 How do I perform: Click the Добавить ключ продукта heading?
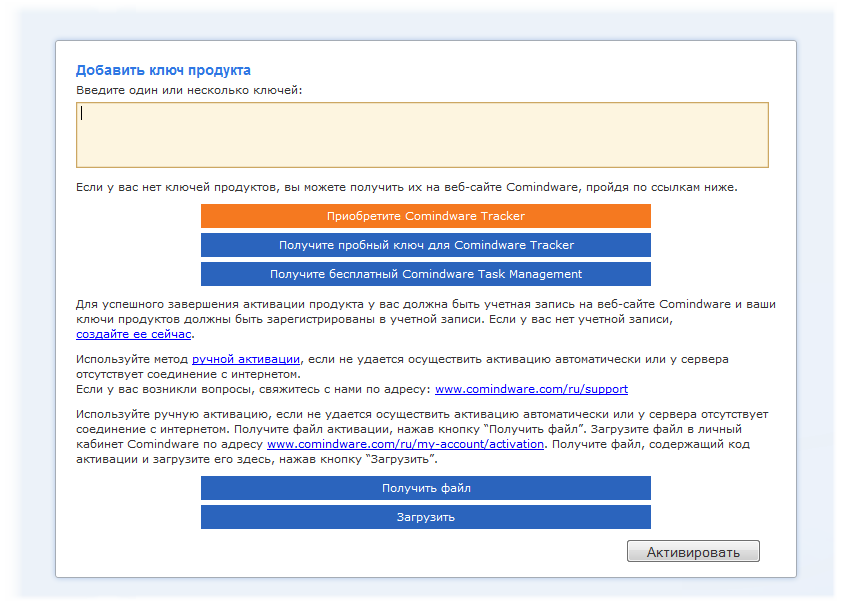tap(163, 70)
